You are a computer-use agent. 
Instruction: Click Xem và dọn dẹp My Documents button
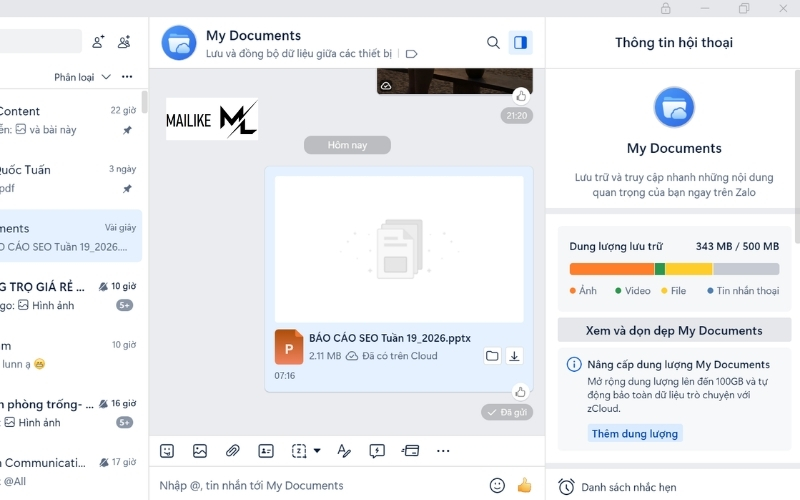(x=674, y=330)
